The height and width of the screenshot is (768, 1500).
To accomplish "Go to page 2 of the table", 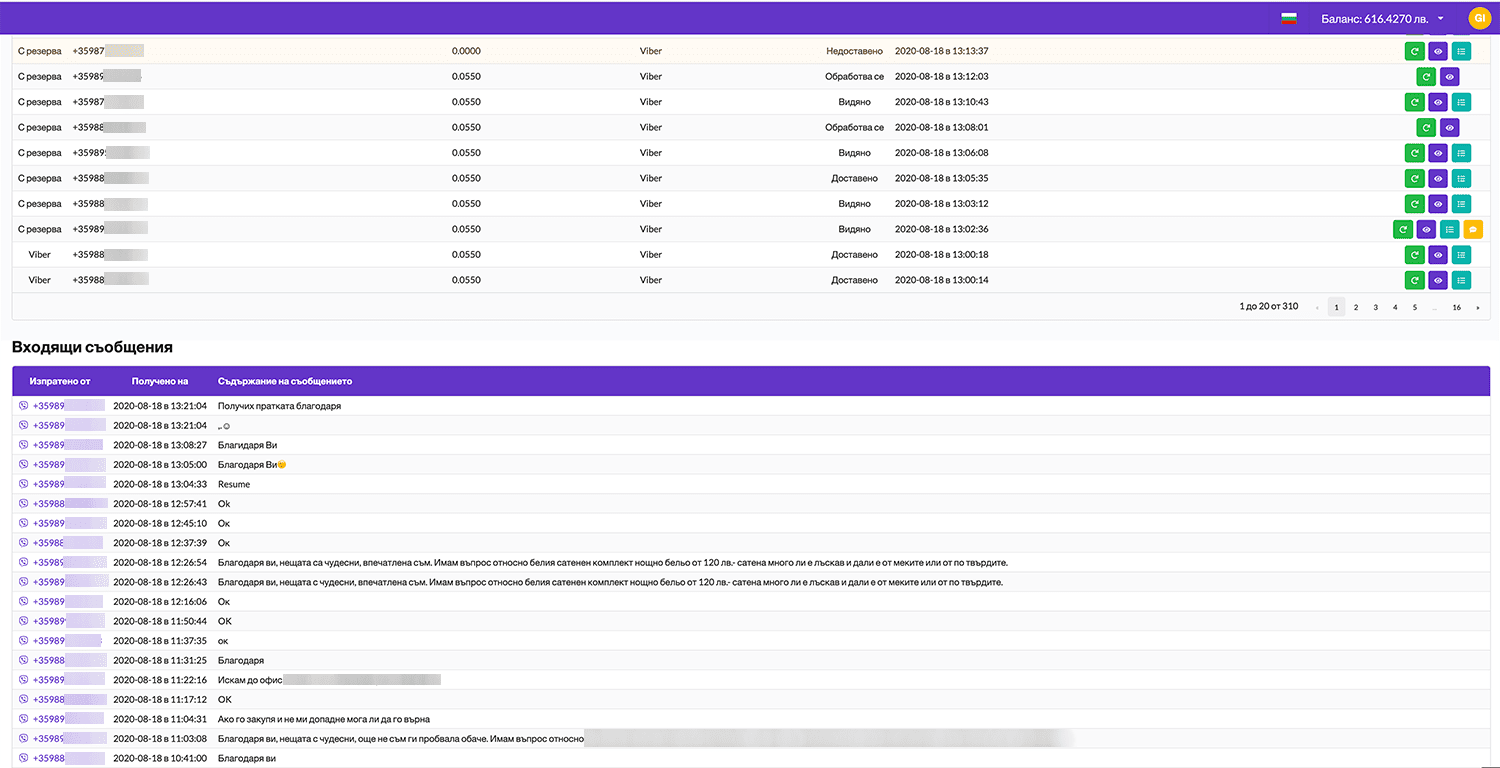I will (1356, 308).
